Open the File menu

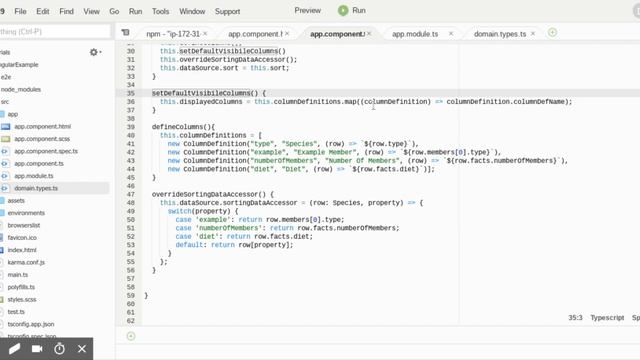point(20,11)
